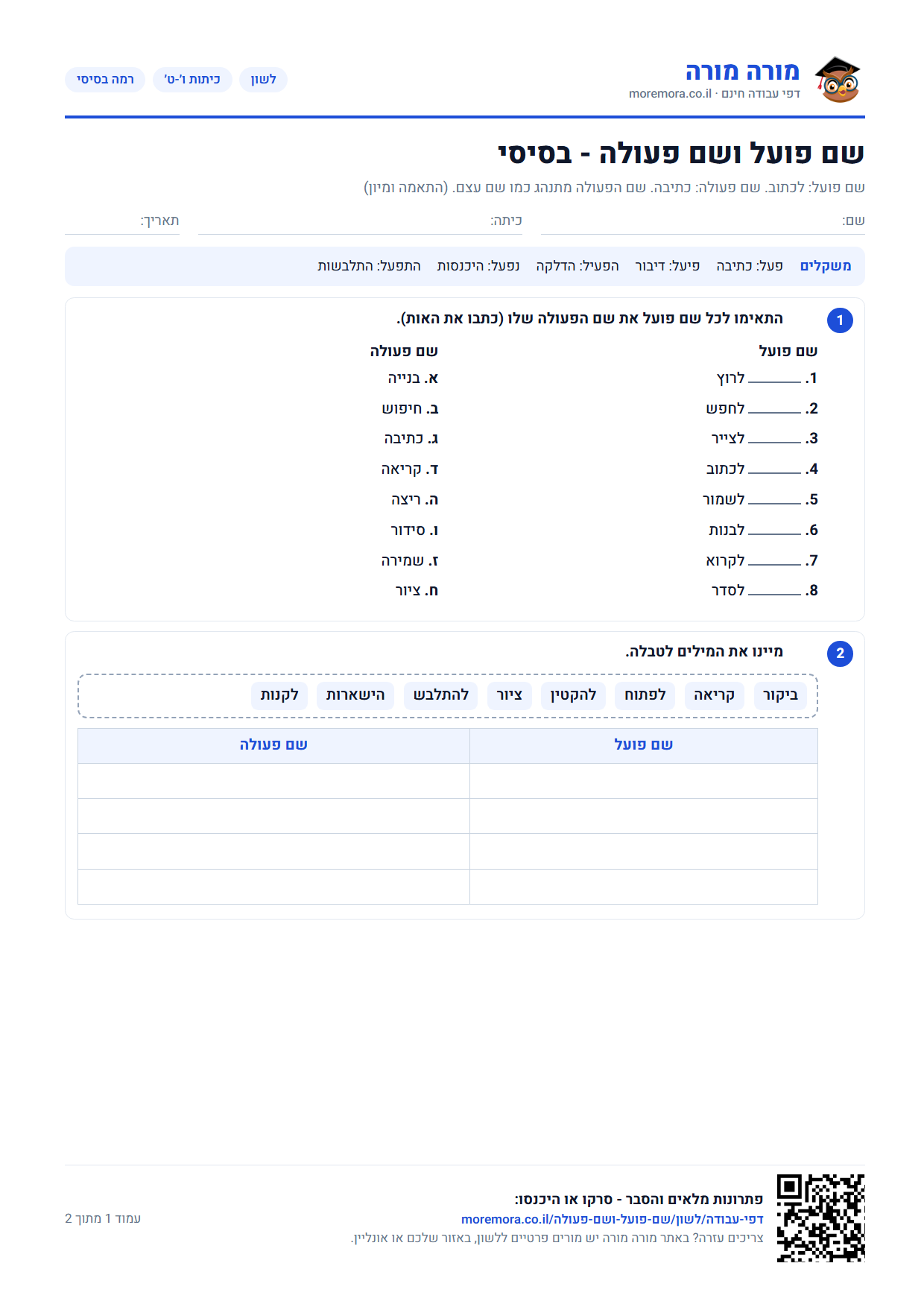This screenshot has height=1307, width=924.
Task: Select matching option "ג. כתיבה"
Action: coord(411,439)
